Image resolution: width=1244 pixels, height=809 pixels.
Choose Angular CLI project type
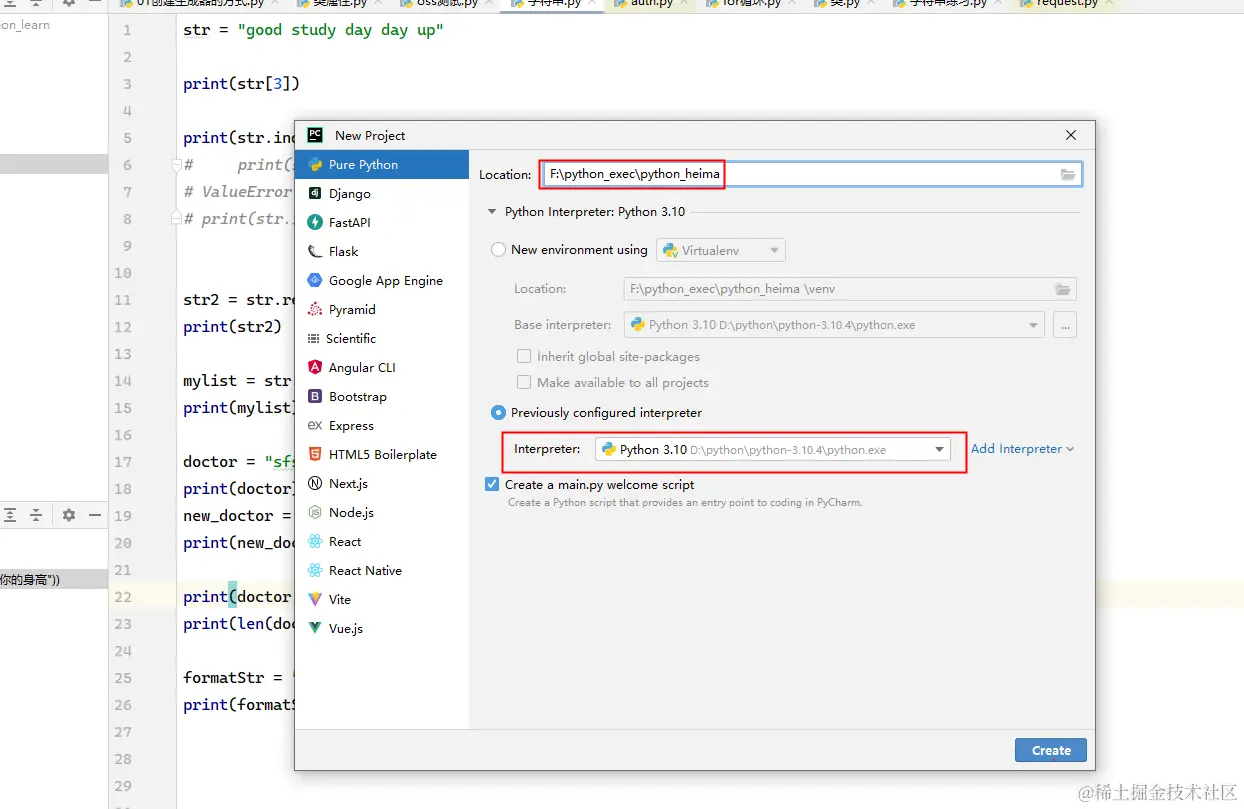[x=382, y=368]
